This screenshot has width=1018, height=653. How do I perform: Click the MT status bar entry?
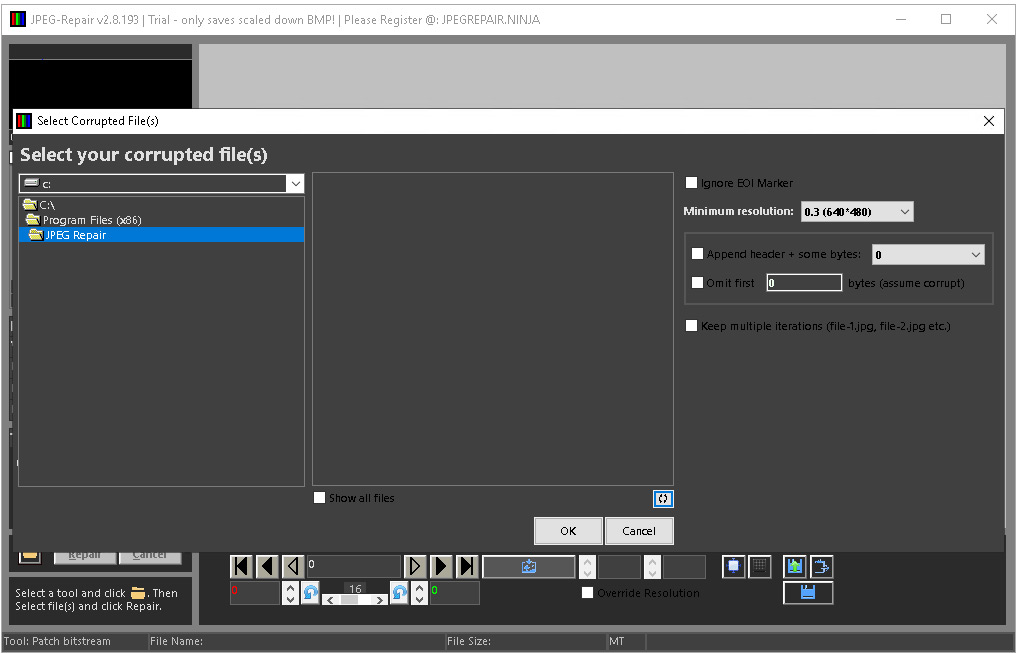[x=617, y=641]
